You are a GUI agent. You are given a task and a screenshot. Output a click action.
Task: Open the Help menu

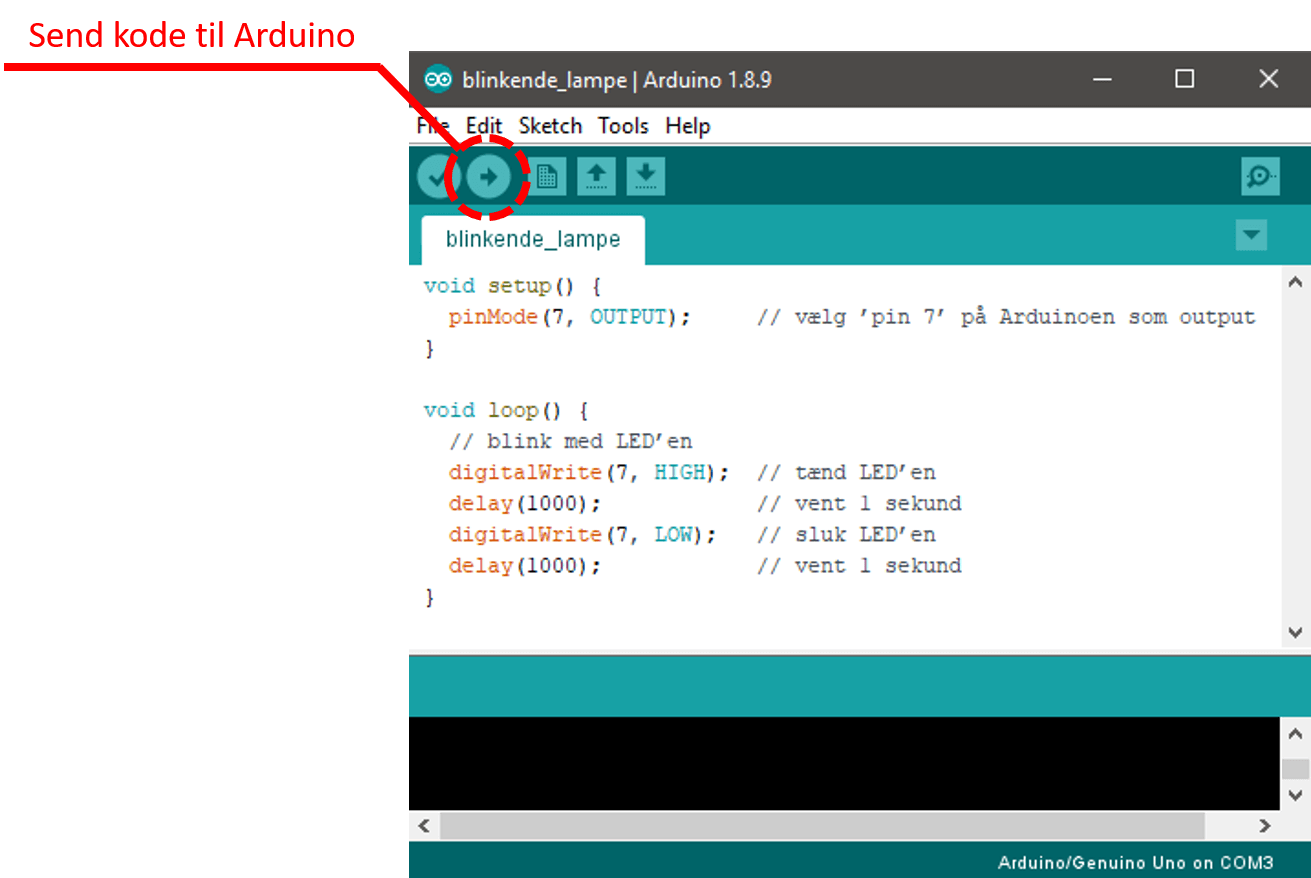688,126
